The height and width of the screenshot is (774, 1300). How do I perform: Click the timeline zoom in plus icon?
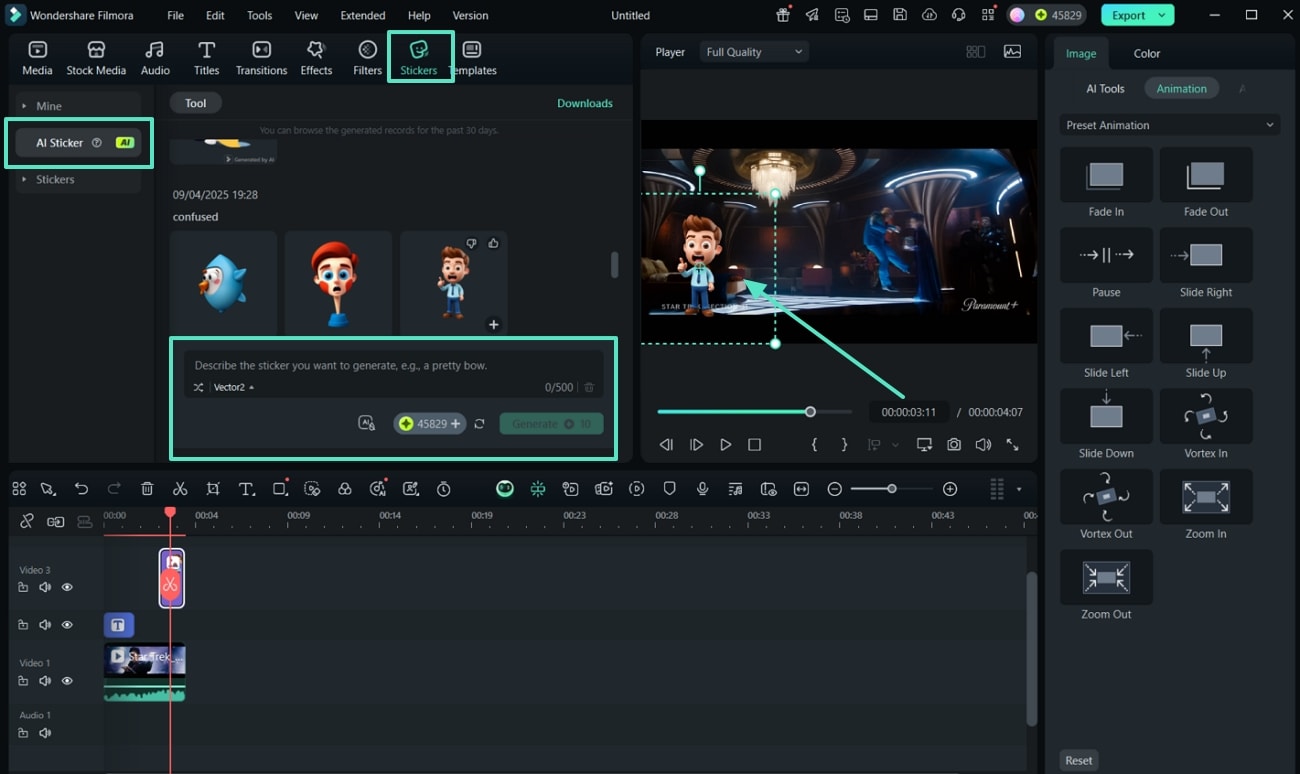pyautogui.click(x=950, y=488)
